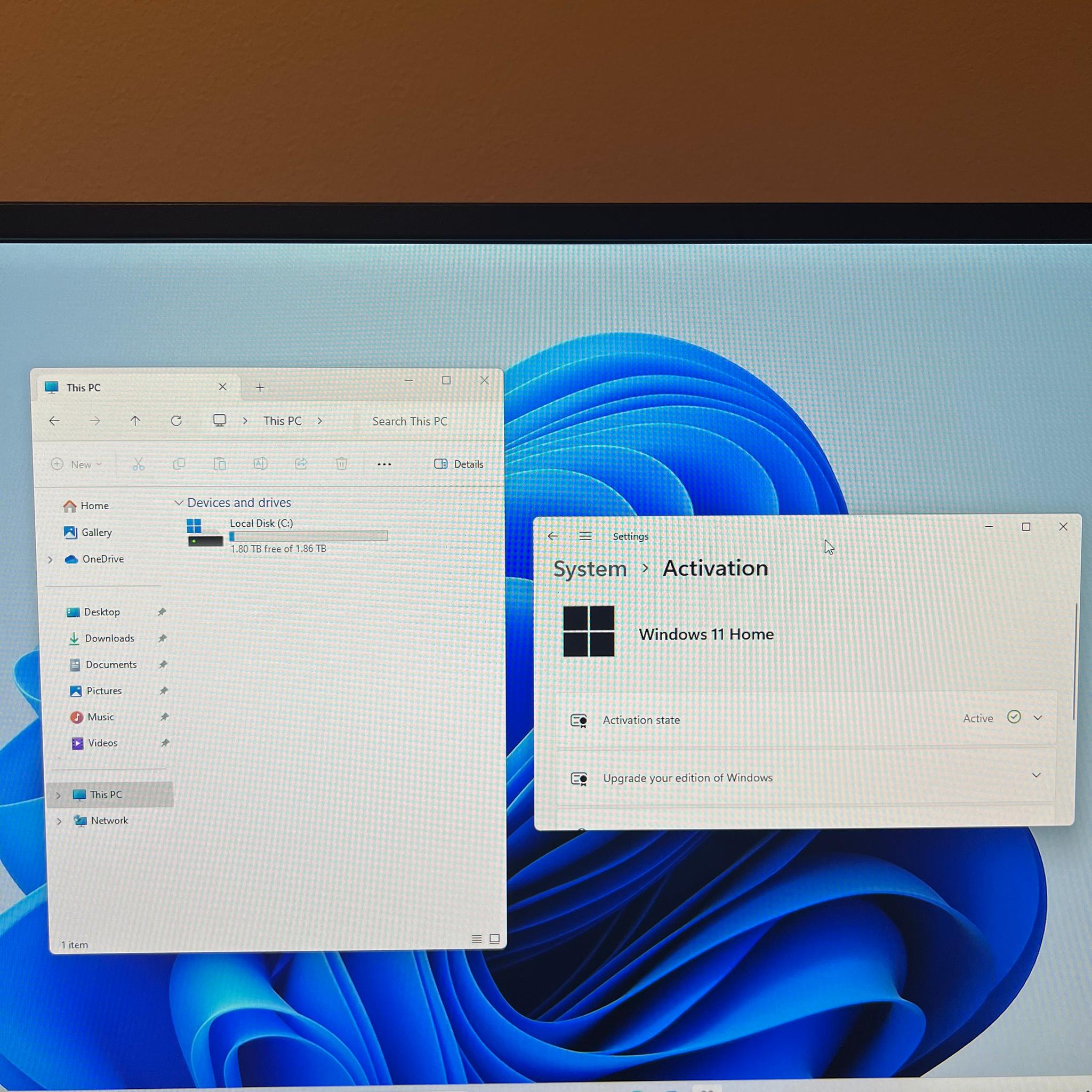Go forward in File Explorer
The image size is (1092, 1092).
coord(94,421)
